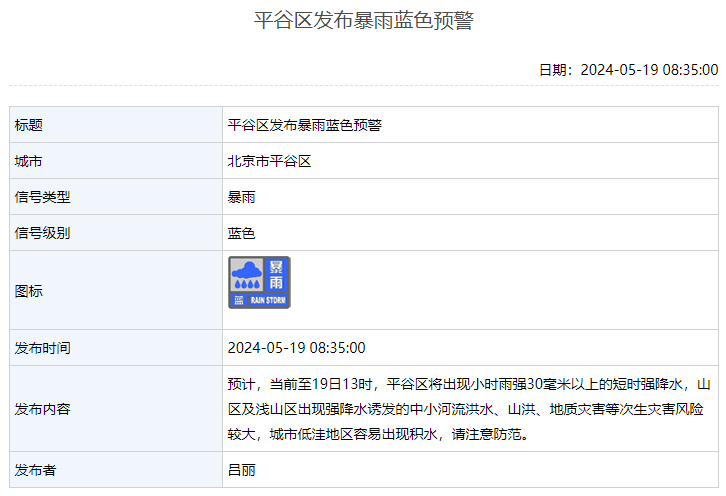Click the white 暴雨 characters inside the icon

click(x=276, y=274)
